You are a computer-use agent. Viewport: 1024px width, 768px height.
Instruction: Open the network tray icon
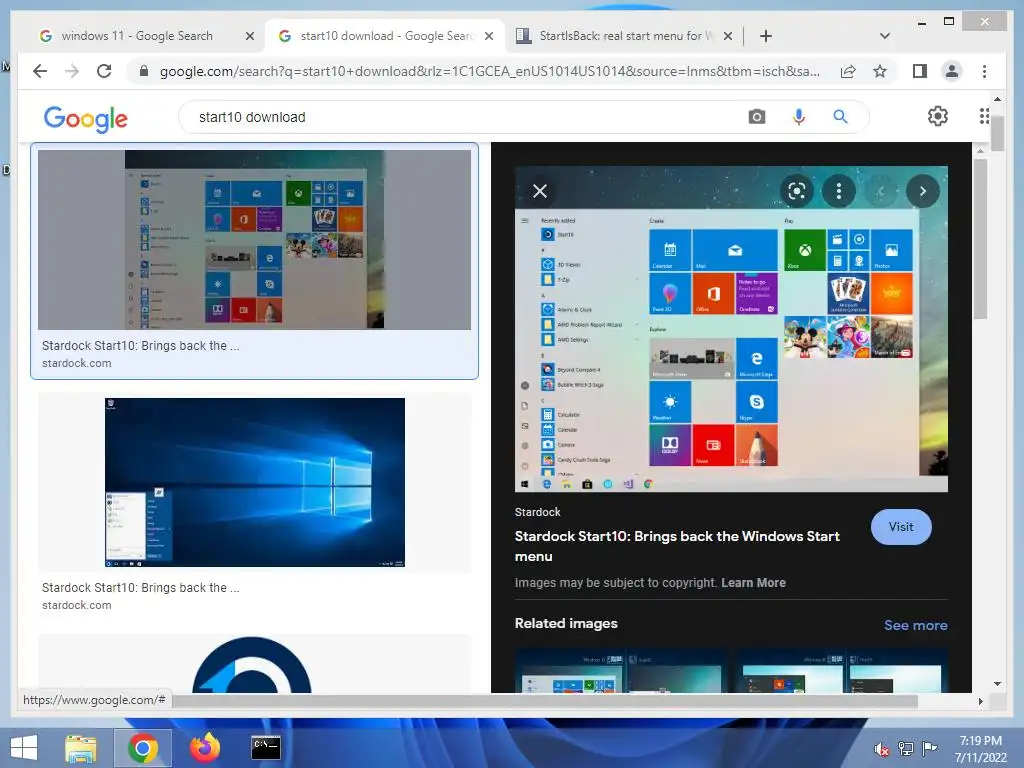click(905, 749)
